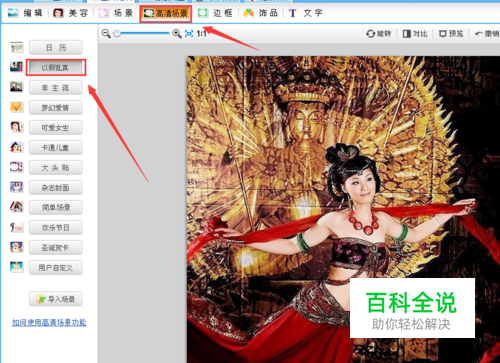Click the 撤销 undo button
This screenshot has width=500, height=363.
pyautogui.click(x=487, y=34)
